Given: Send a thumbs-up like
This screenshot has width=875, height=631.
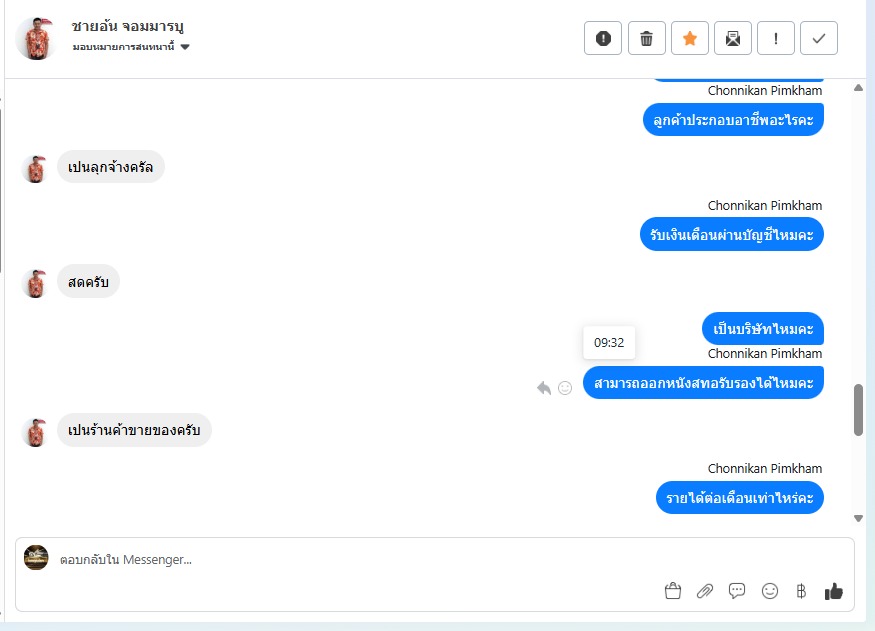Looking at the screenshot, I should click(834, 591).
